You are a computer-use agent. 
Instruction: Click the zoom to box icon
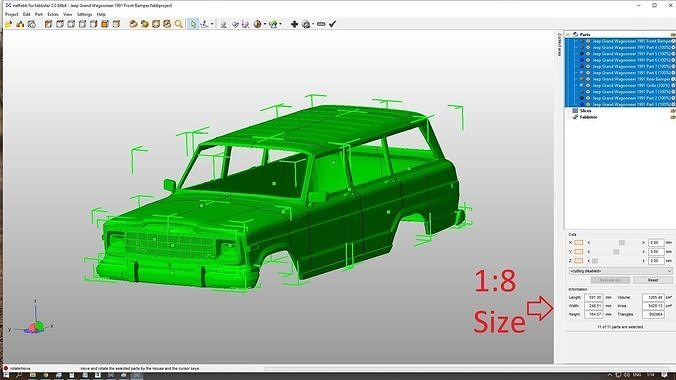pos(156,24)
